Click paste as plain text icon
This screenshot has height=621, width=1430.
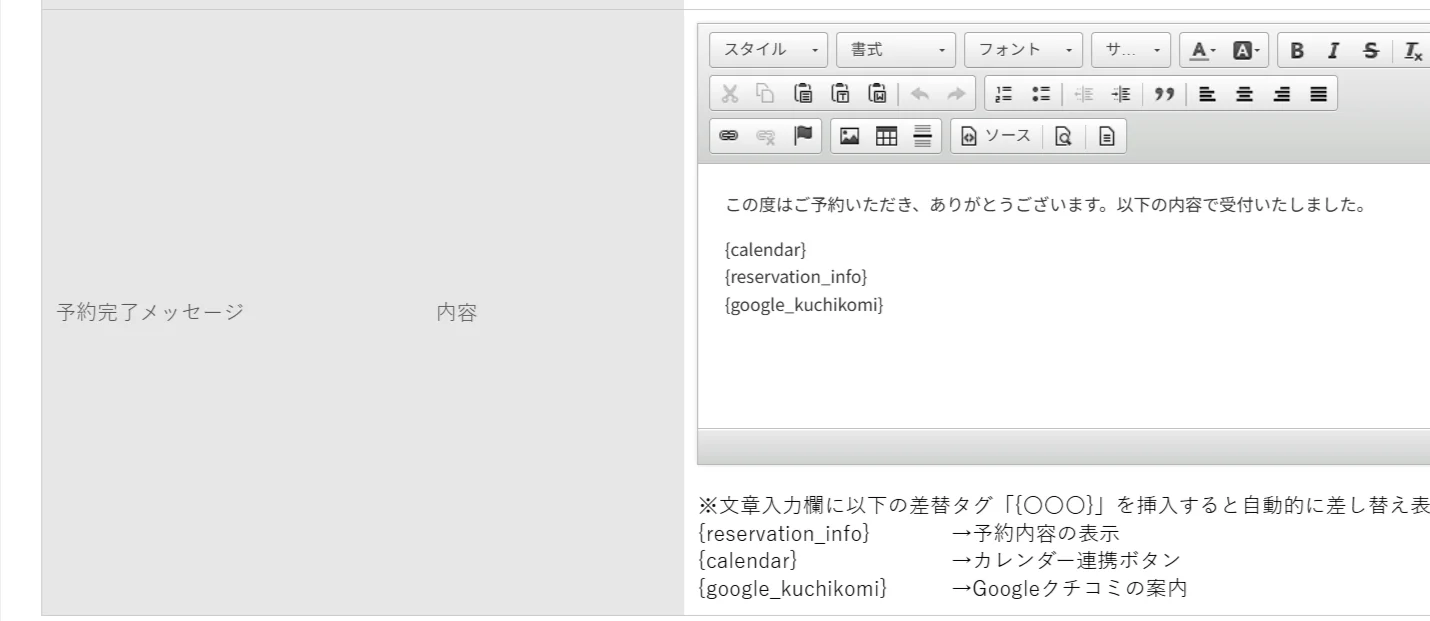840,94
